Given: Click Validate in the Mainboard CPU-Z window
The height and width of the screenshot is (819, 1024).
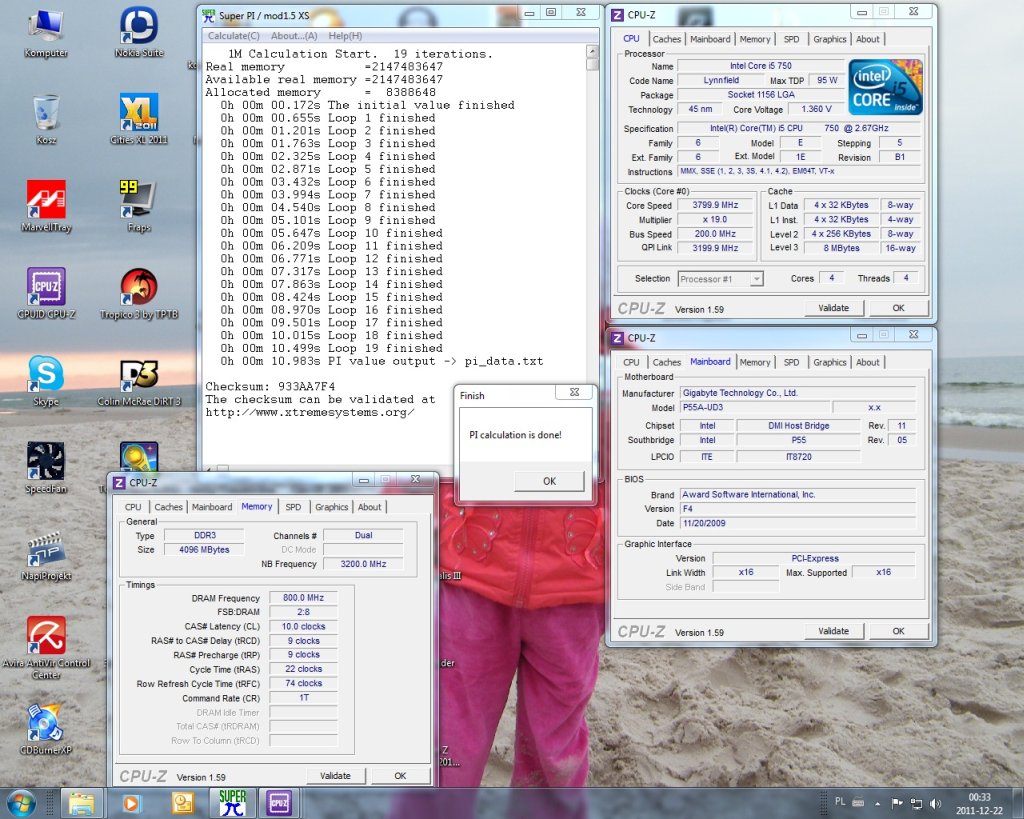Looking at the screenshot, I should tap(833, 631).
